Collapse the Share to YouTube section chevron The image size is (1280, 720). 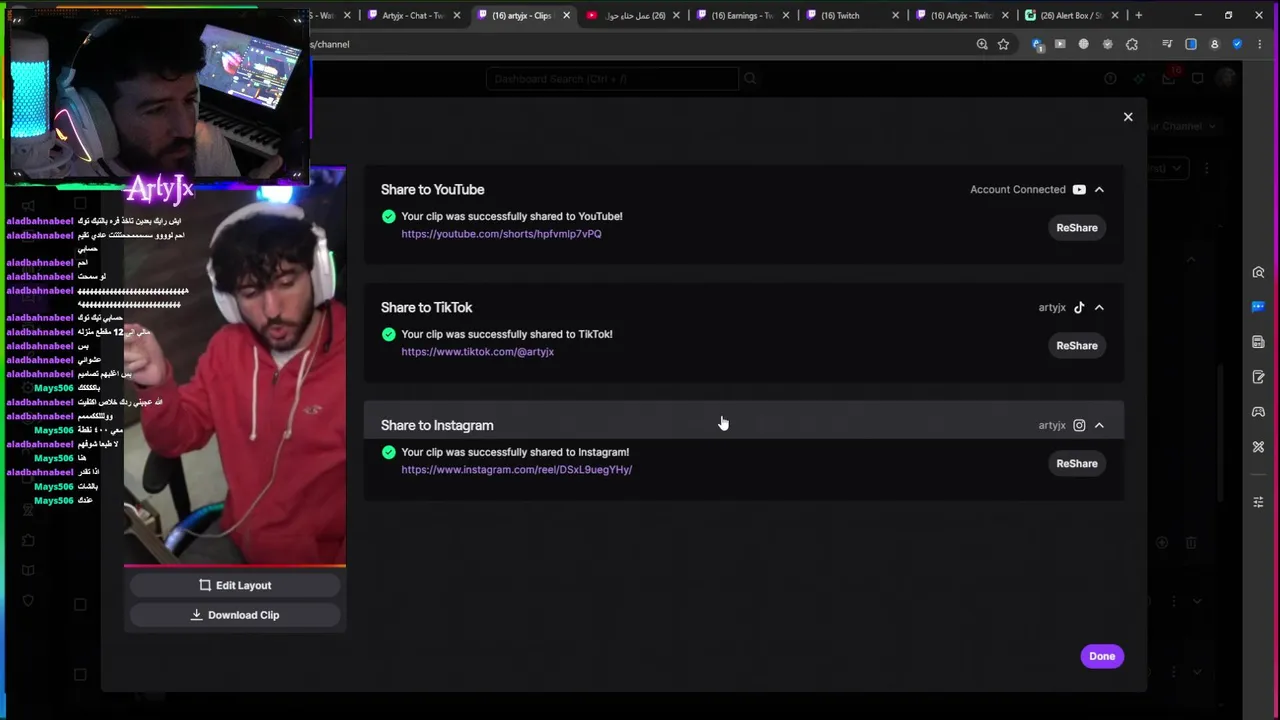coord(1099,190)
